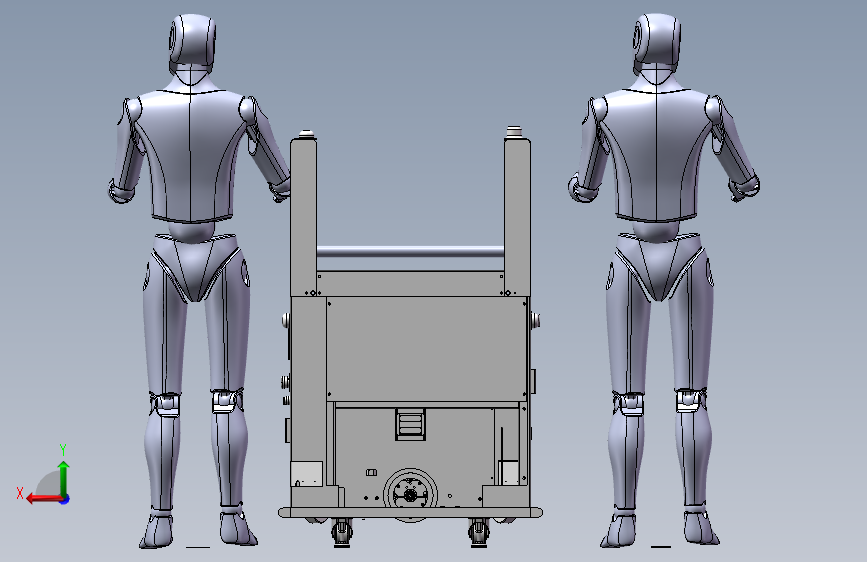Click the red X axis arrow of the triad
Image resolution: width=867 pixels, height=562 pixels.
[43, 499]
